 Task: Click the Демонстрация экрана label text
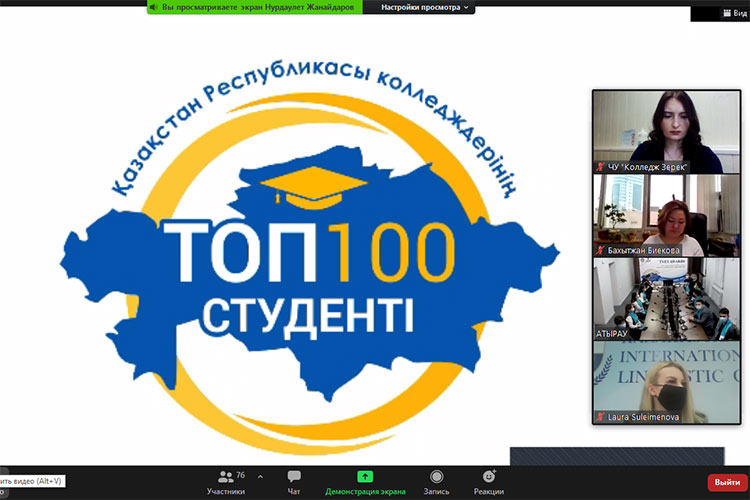[x=366, y=492]
